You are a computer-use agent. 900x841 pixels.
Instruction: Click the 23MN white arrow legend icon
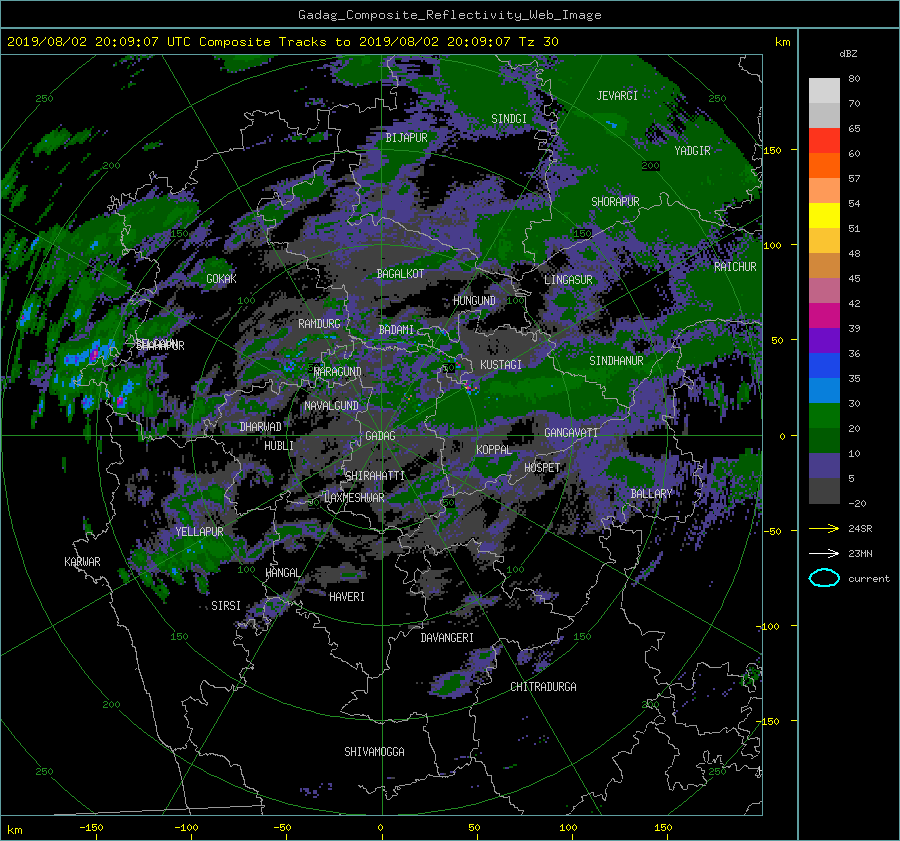click(824, 553)
